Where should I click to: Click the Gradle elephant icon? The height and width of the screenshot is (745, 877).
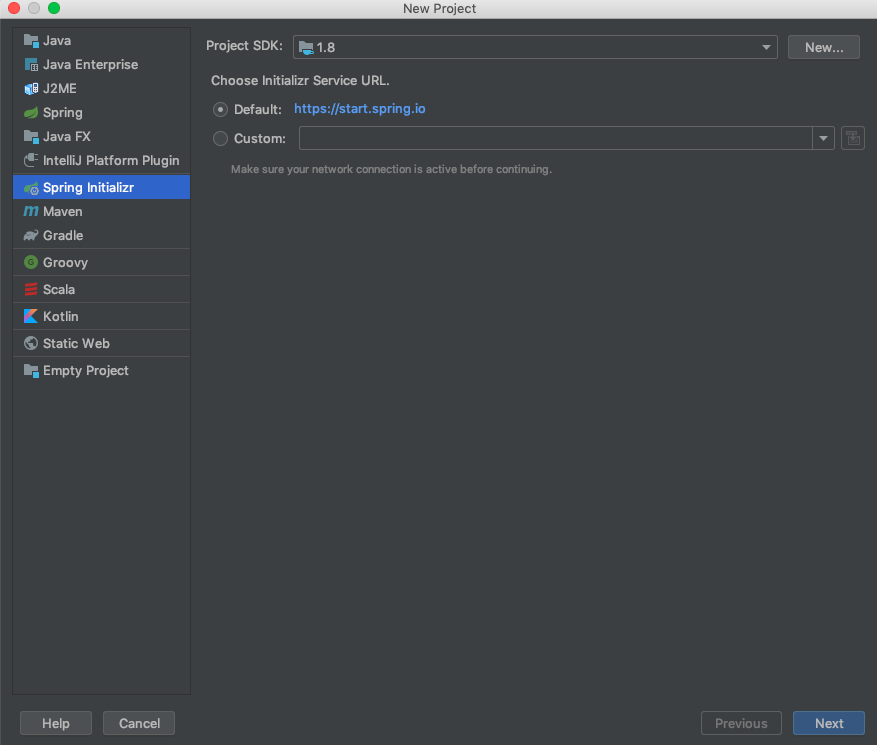[x=31, y=235]
